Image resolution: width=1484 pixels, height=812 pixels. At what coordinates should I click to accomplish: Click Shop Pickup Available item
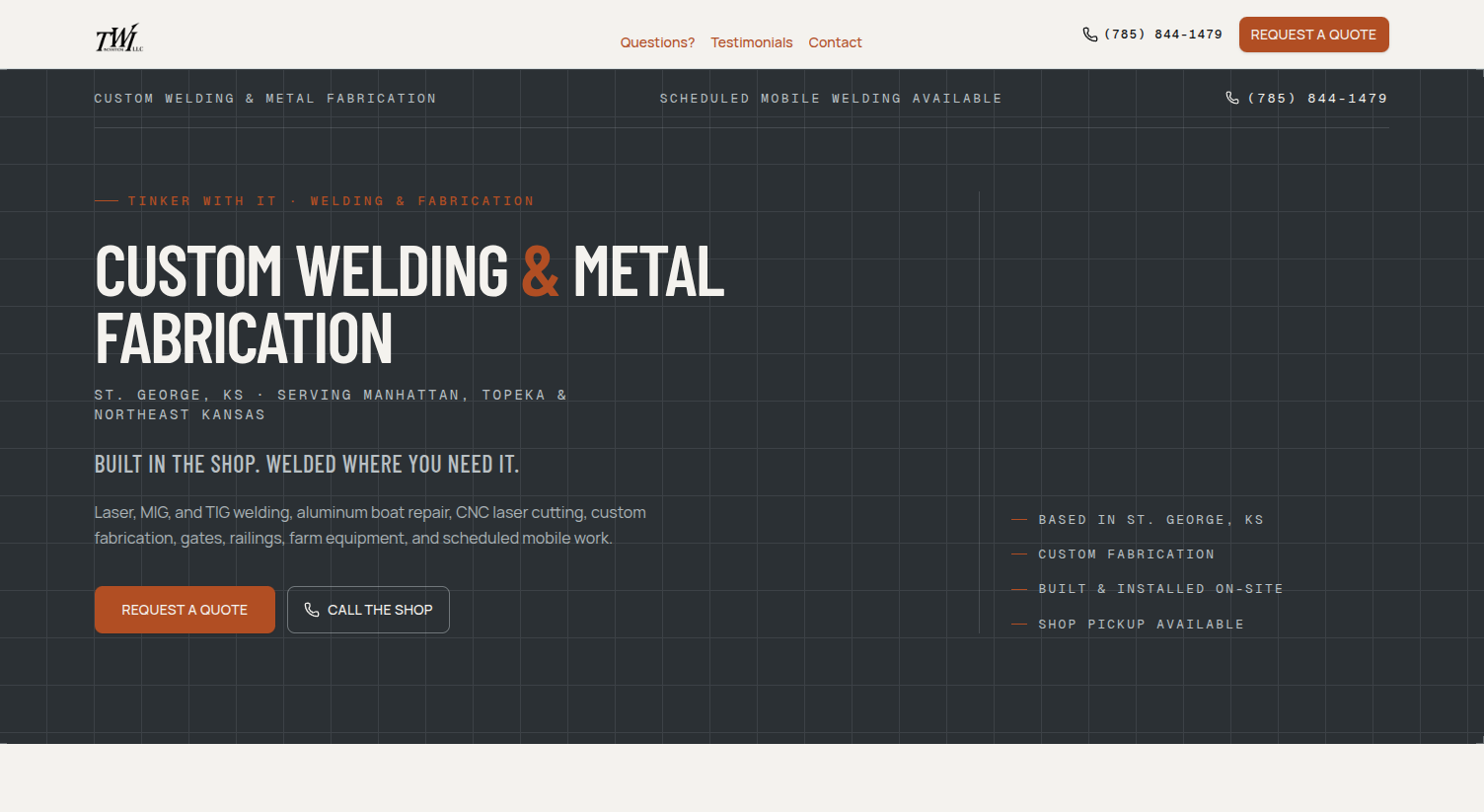pyautogui.click(x=1141, y=625)
